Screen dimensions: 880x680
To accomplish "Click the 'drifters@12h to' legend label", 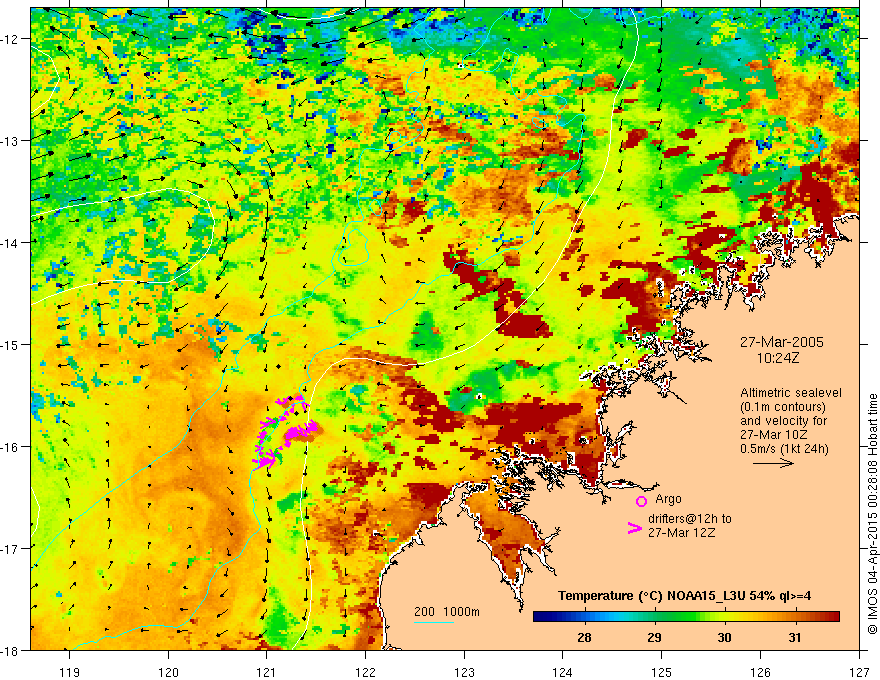I will (690, 519).
